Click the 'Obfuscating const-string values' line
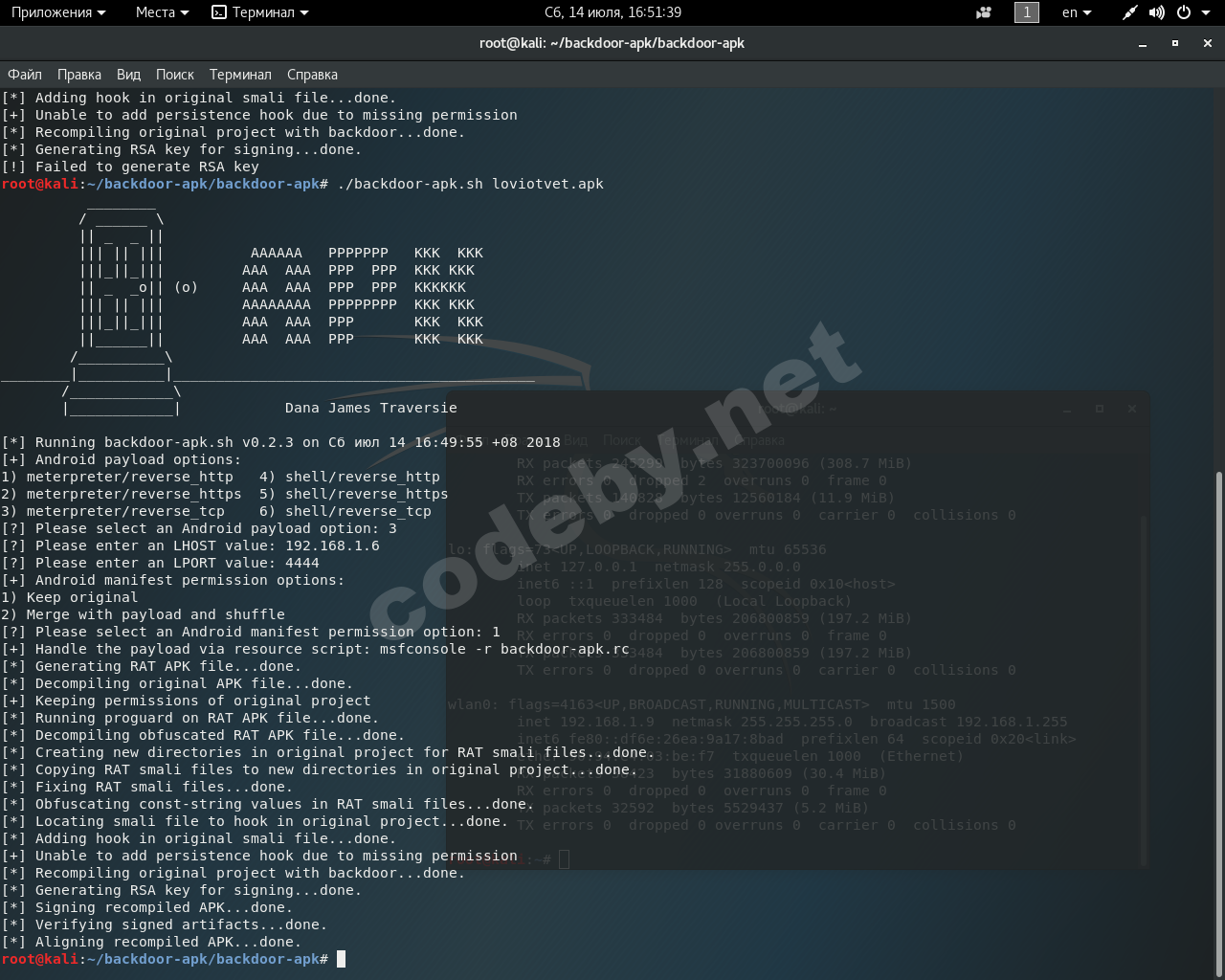This screenshot has height=980, width=1225. coord(268,804)
